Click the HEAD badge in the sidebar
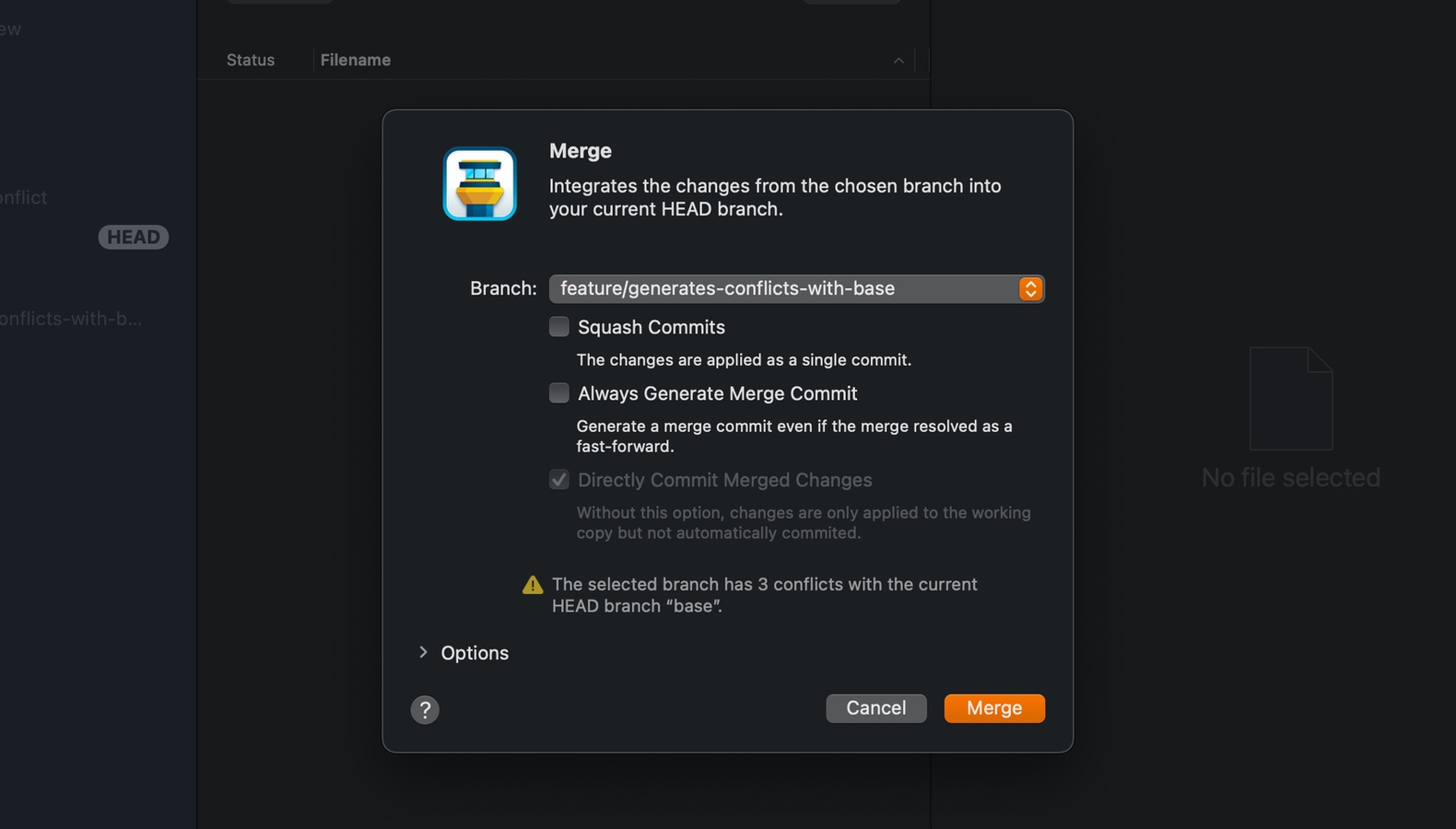This screenshot has width=1456, height=829. click(x=133, y=237)
